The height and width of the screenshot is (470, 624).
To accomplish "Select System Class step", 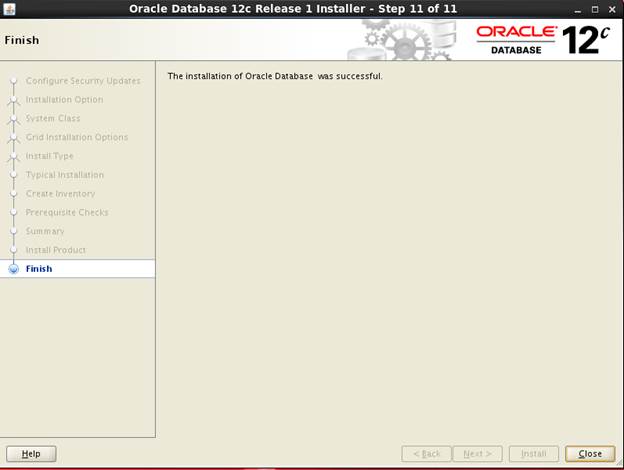I will [x=53, y=118].
